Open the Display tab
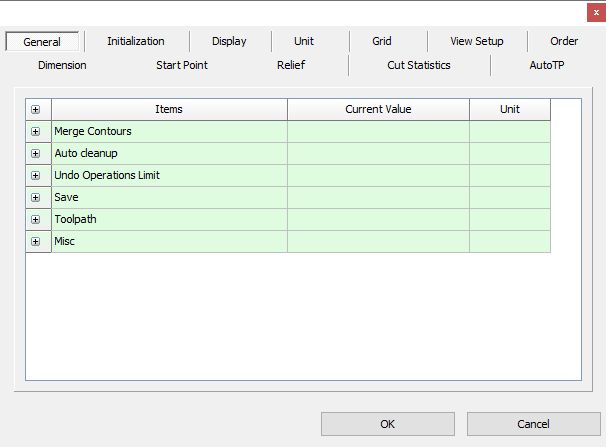 (229, 41)
